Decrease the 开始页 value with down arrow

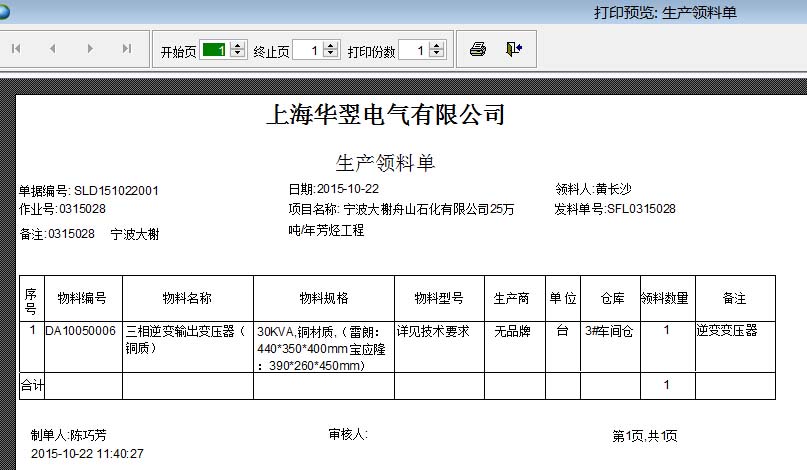(238, 54)
